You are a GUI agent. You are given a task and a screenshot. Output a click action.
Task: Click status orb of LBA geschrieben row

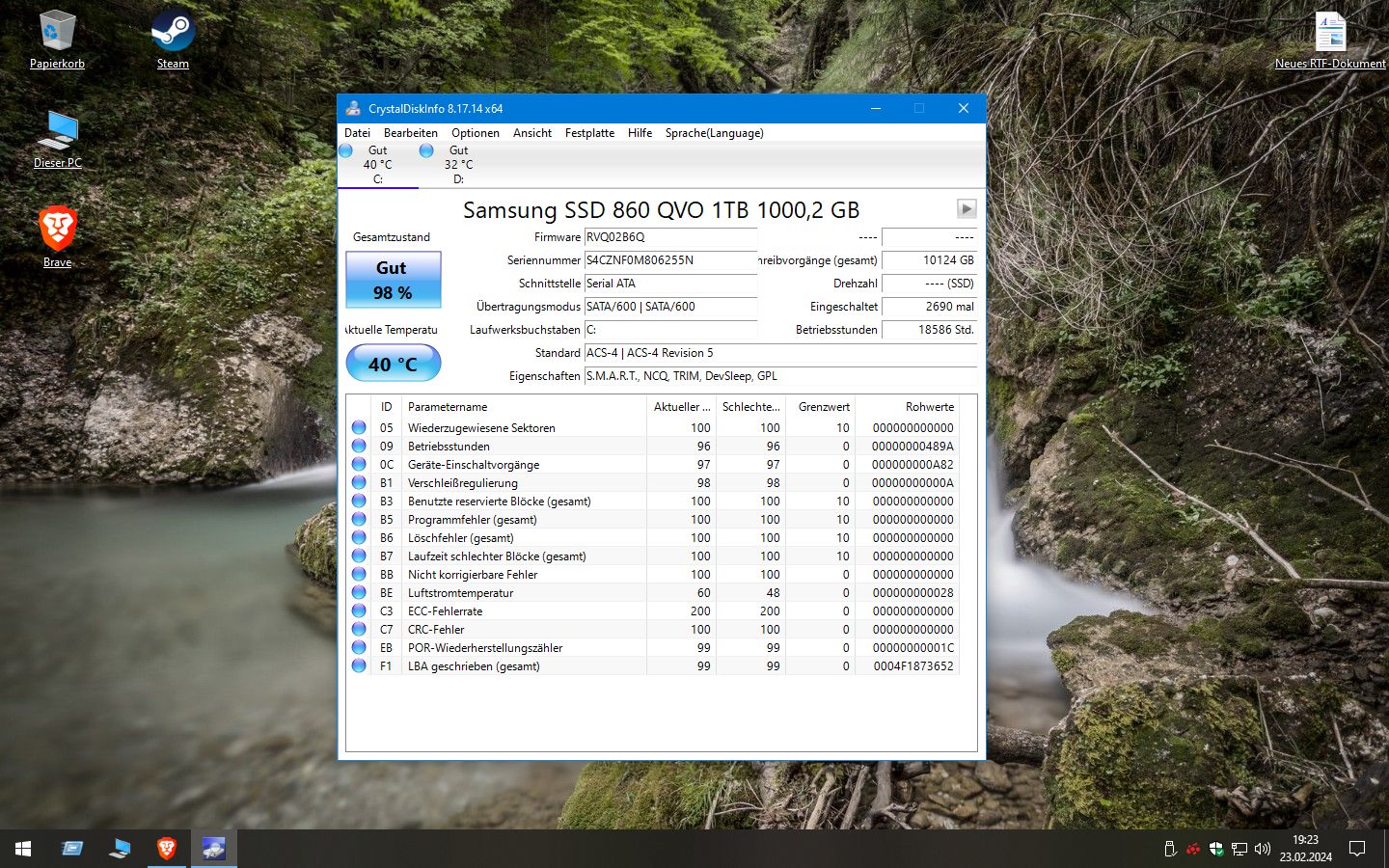(x=359, y=665)
